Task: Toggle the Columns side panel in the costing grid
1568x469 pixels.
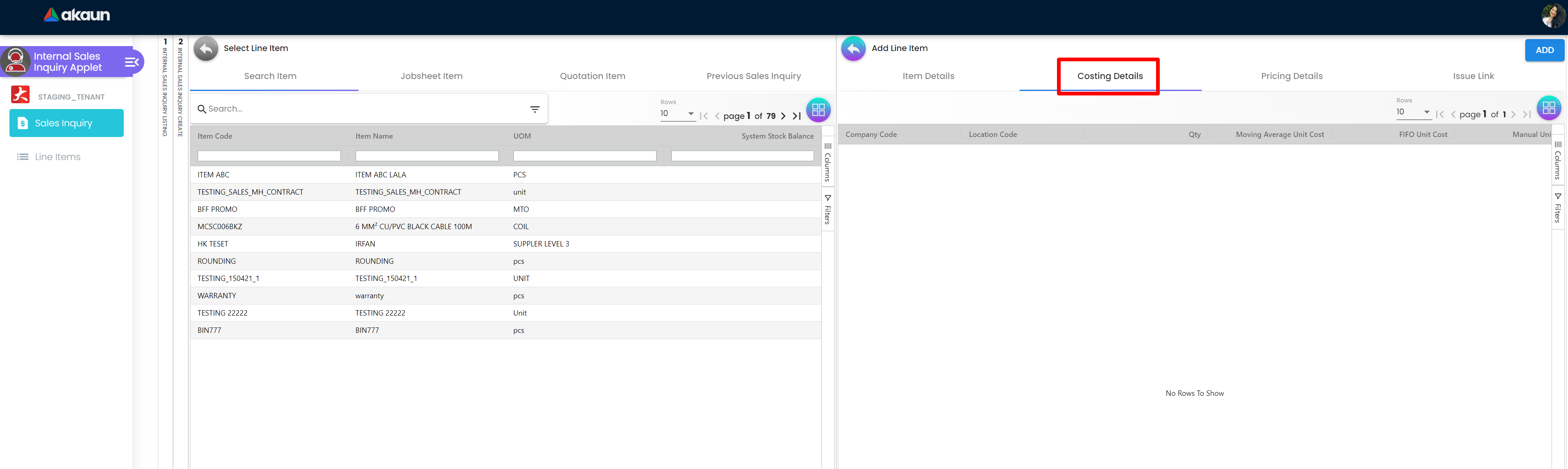Action: coord(1557,160)
